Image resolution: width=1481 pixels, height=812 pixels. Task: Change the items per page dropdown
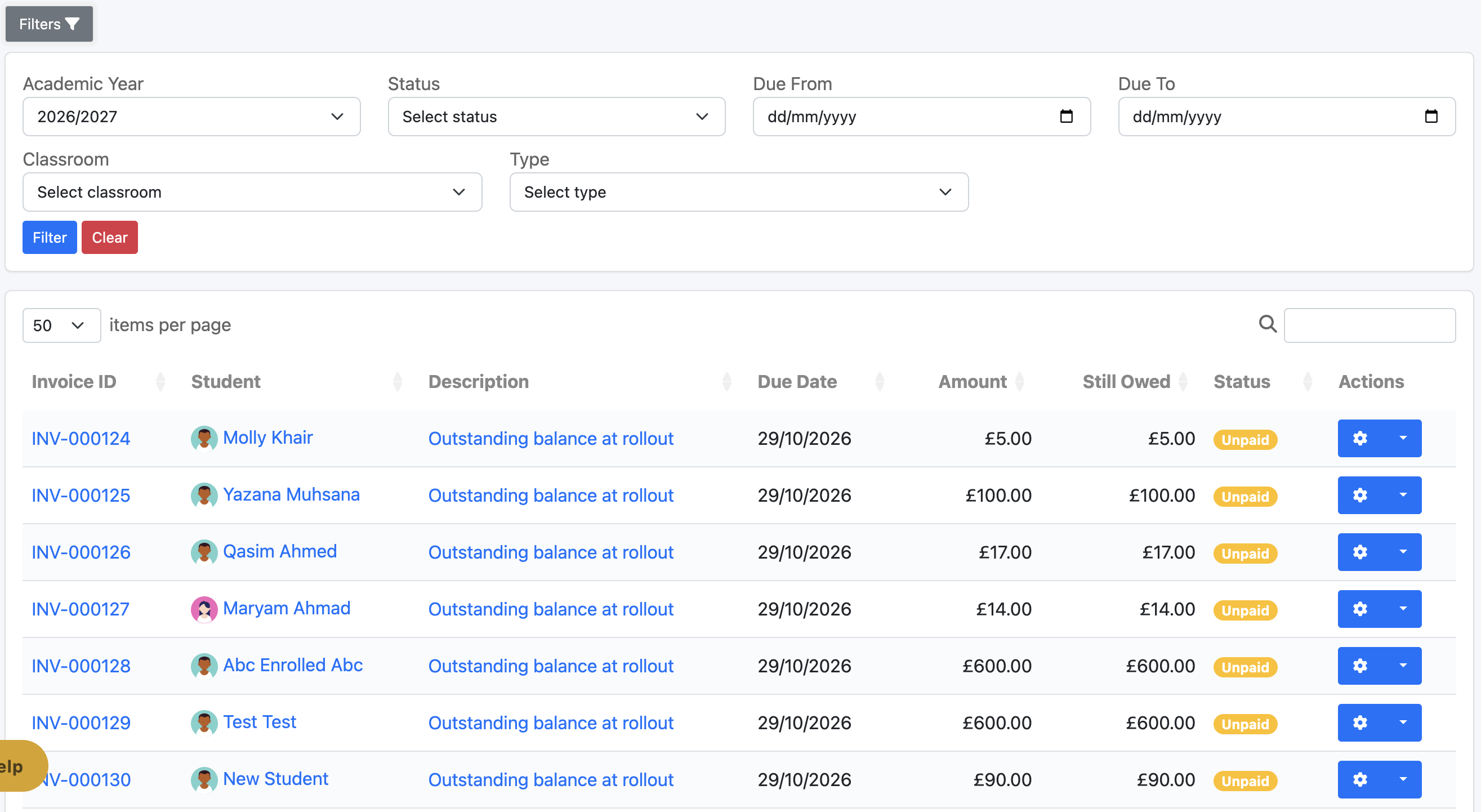tap(61, 325)
